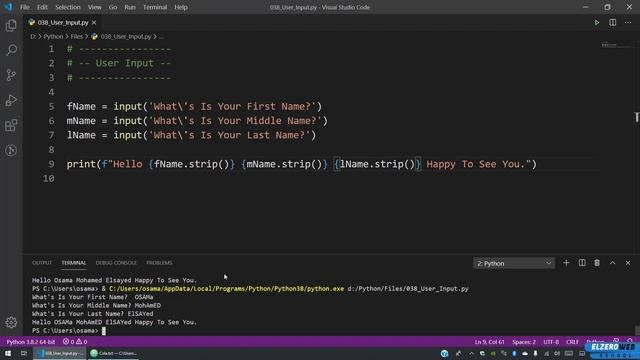Switch to the DEBUG CONSOLE tab
This screenshot has width=640, height=360.
(116, 263)
